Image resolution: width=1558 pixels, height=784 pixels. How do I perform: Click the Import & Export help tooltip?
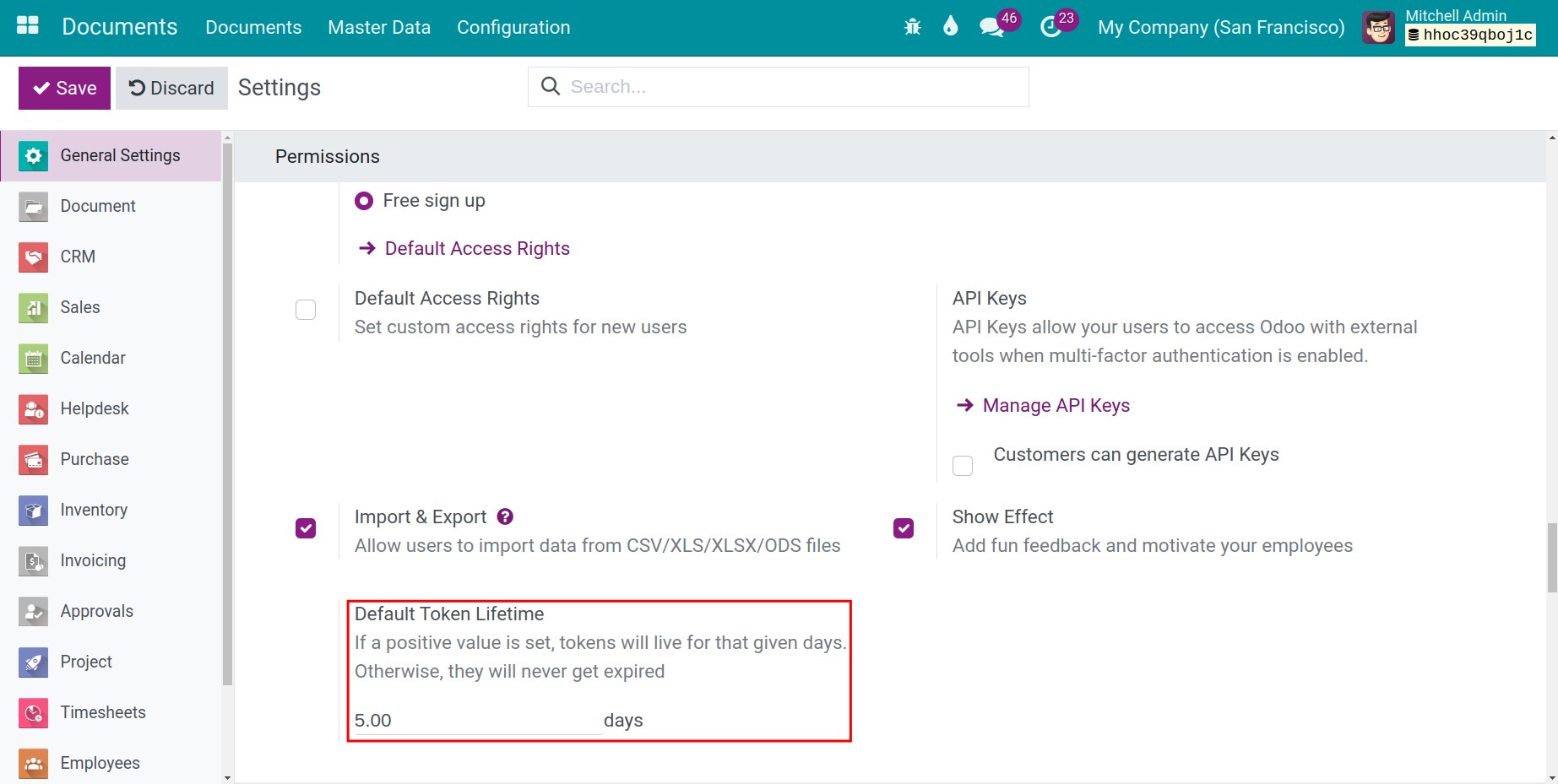(x=505, y=516)
